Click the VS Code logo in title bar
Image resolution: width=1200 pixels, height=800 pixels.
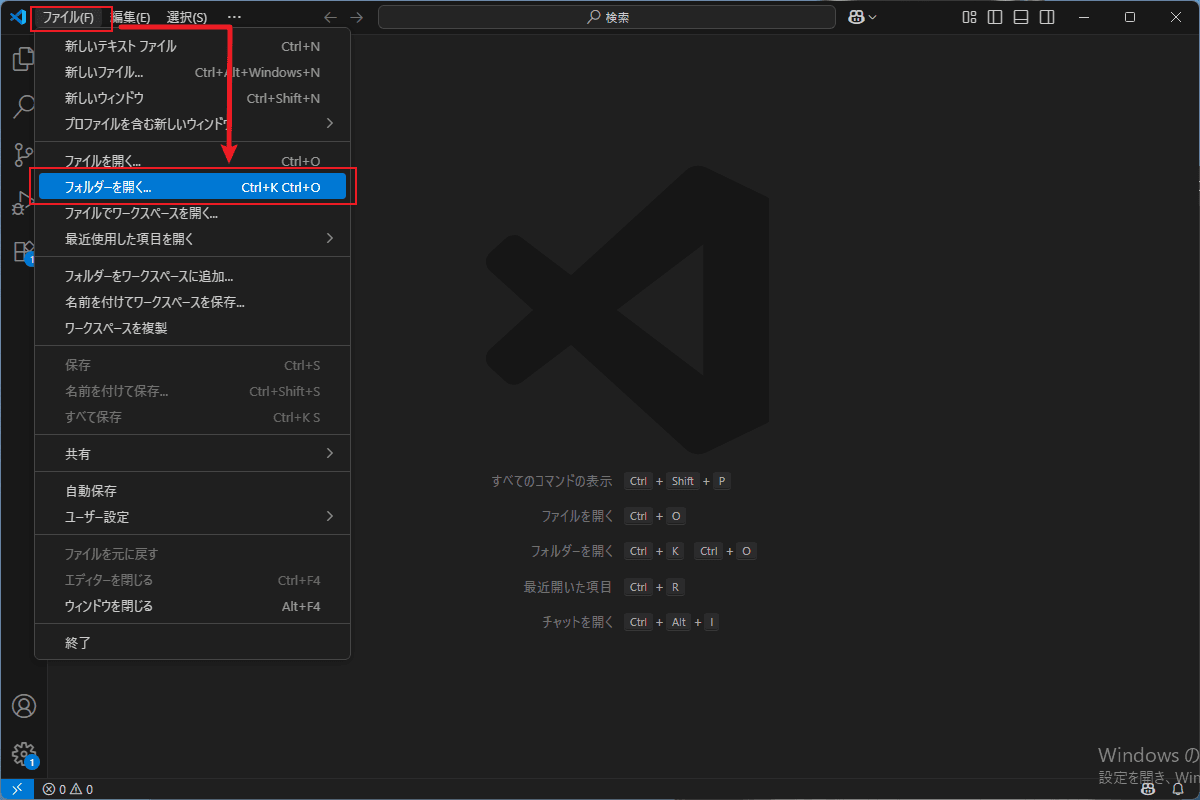click(17, 17)
